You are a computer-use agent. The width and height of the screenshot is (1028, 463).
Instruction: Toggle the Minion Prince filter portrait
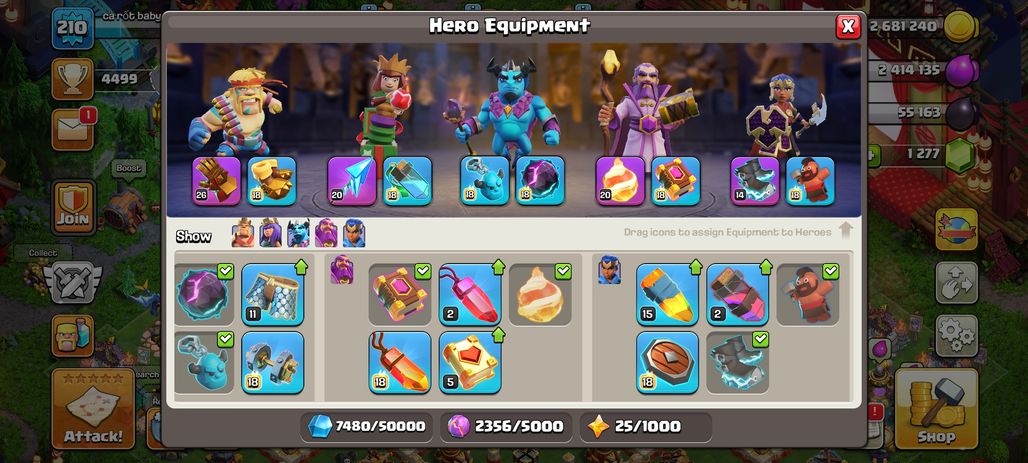pos(298,233)
